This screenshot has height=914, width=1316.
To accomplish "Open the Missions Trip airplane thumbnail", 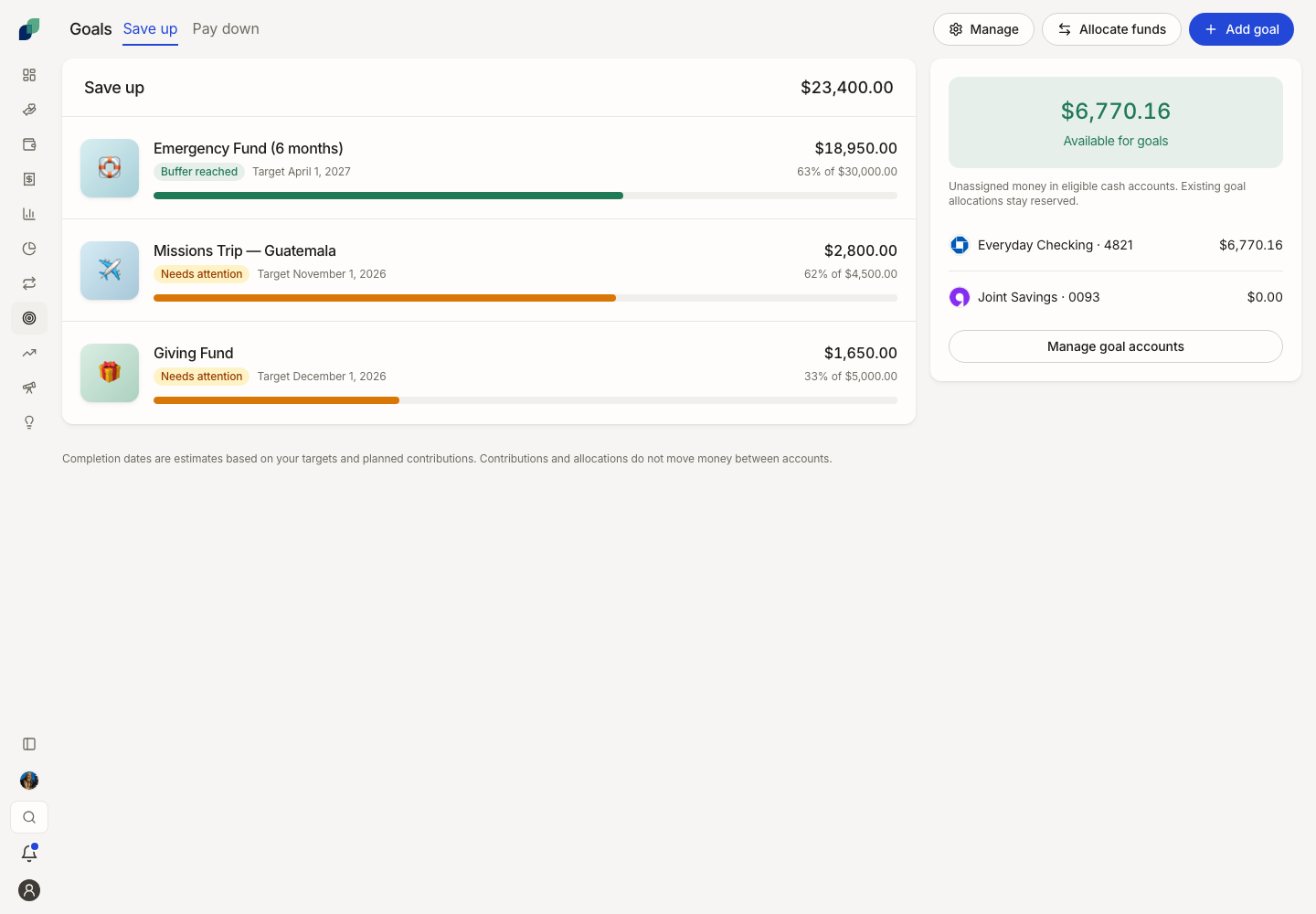I will [110, 271].
